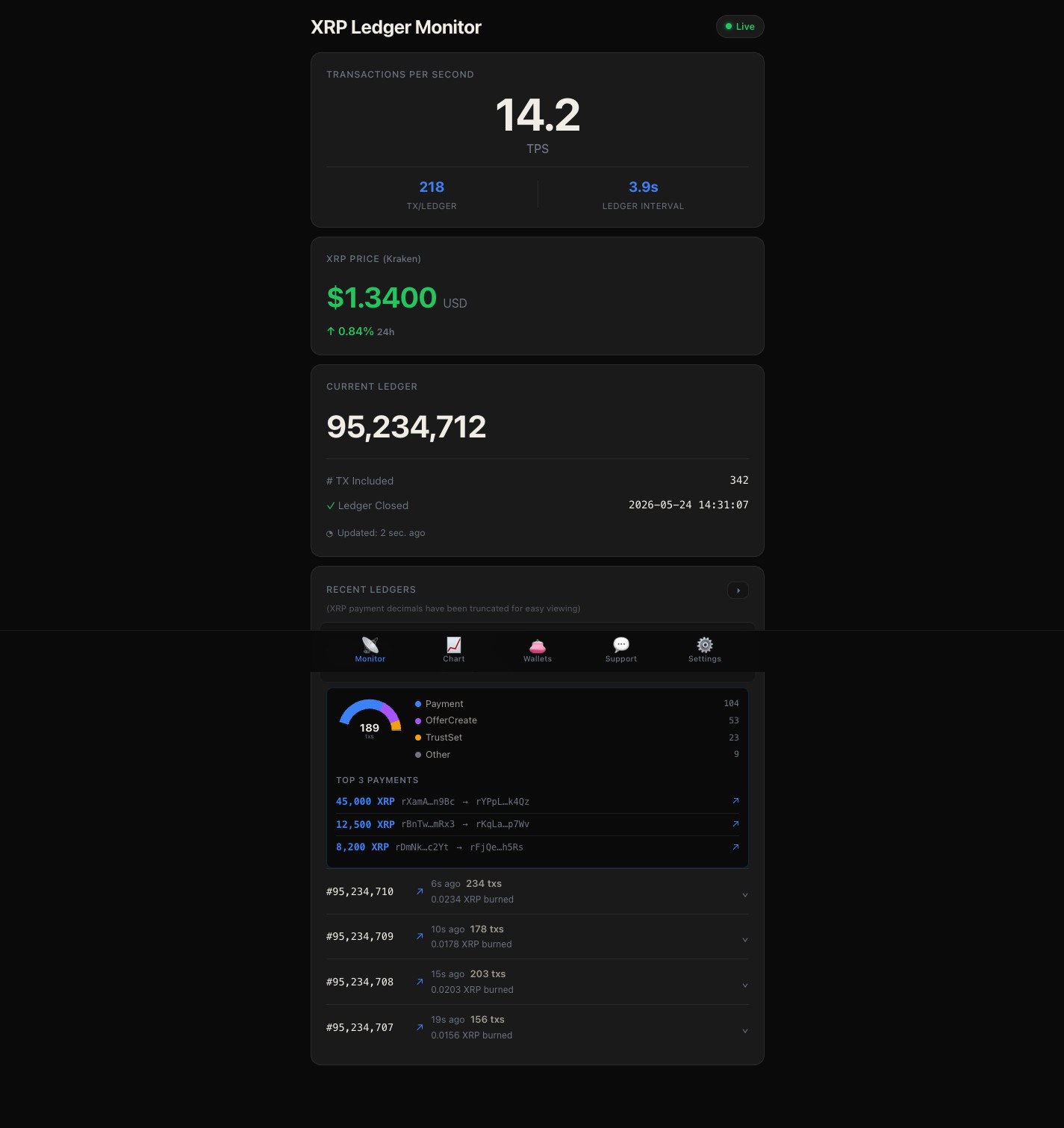Click the ledger number #95,234,709
The width and height of the screenshot is (1064, 1128).
coord(360,936)
